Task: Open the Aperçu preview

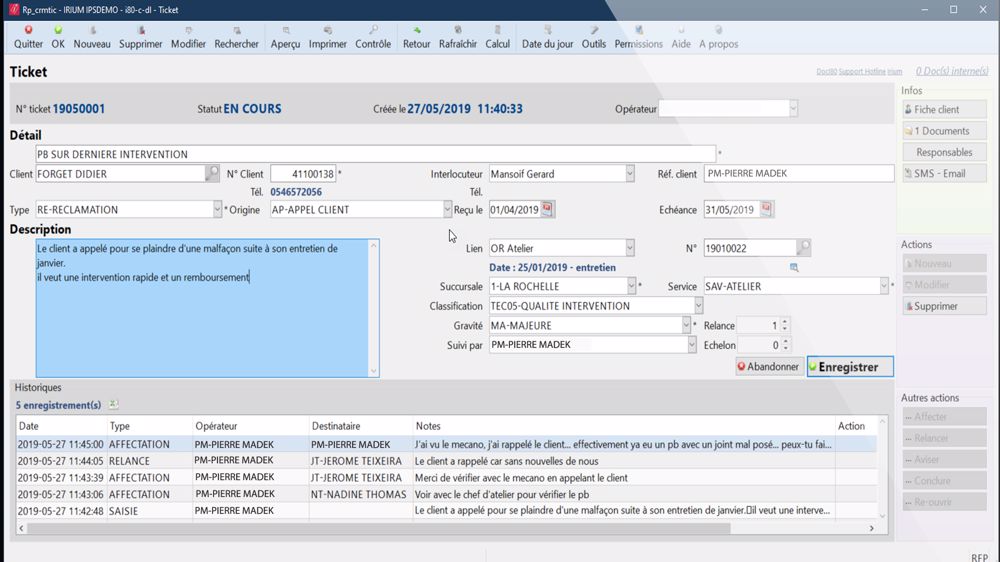Action: pos(285,38)
